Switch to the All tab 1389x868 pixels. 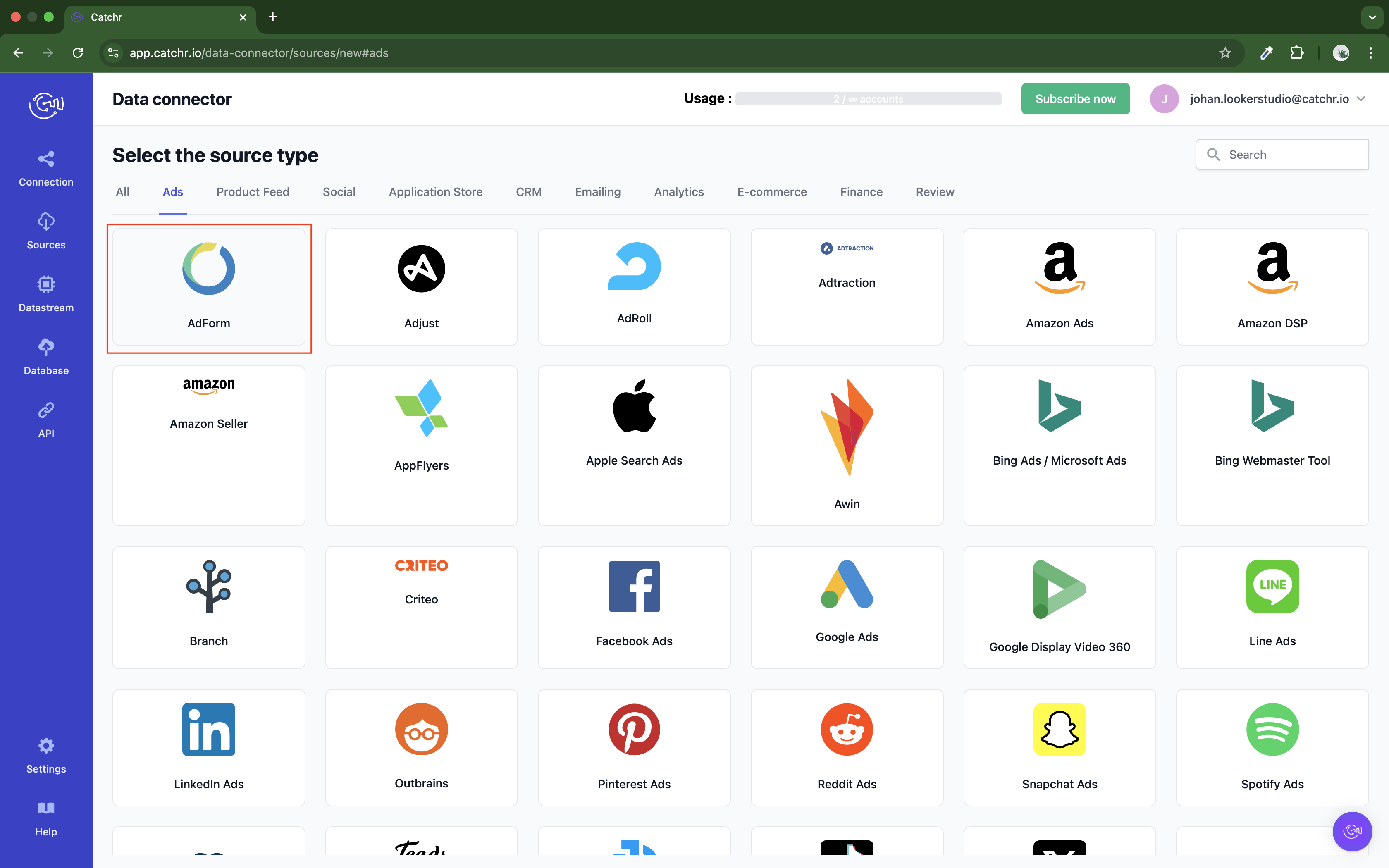point(122,192)
